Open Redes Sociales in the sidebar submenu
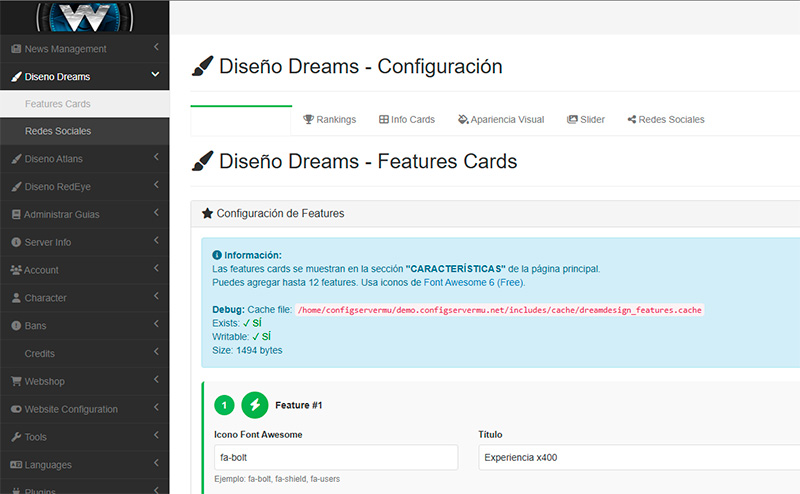Screen dimensions: 800x494 tap(58, 131)
